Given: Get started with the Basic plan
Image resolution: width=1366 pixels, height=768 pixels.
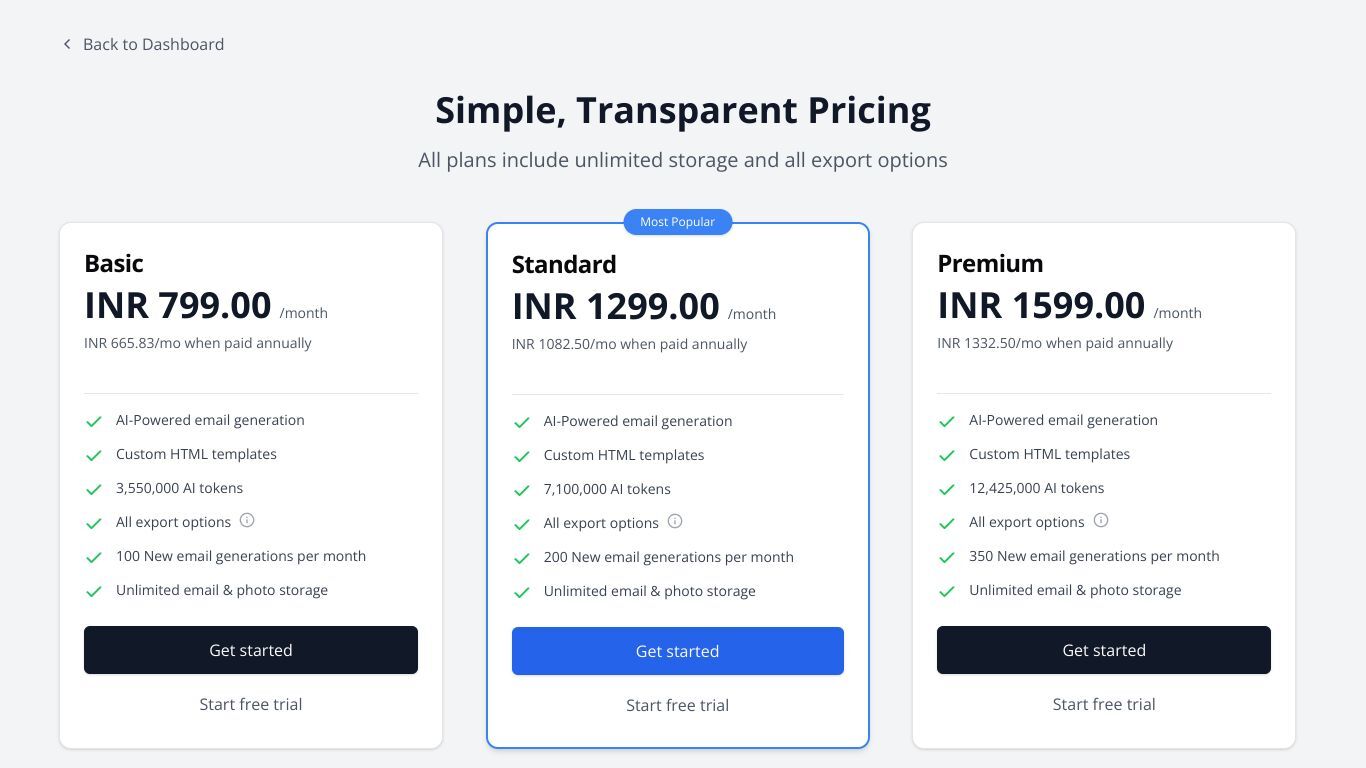Looking at the screenshot, I should (x=251, y=650).
